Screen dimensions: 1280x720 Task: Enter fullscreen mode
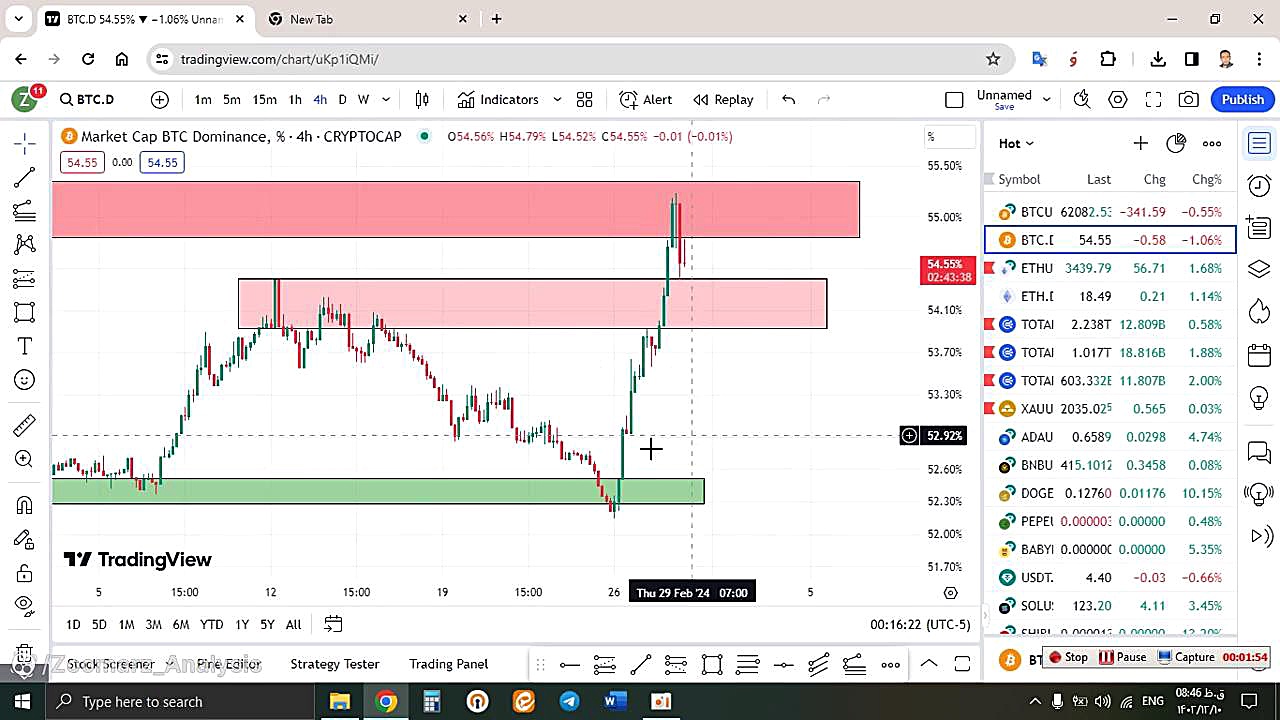1153,99
